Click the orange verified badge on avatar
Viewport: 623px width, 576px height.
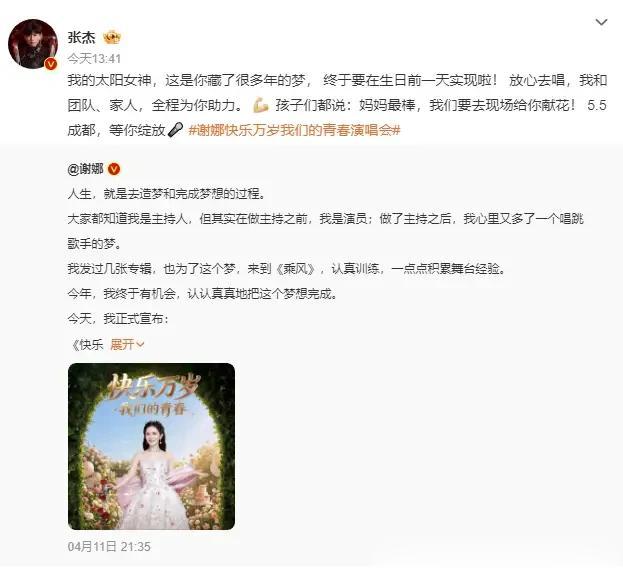[x=51, y=64]
